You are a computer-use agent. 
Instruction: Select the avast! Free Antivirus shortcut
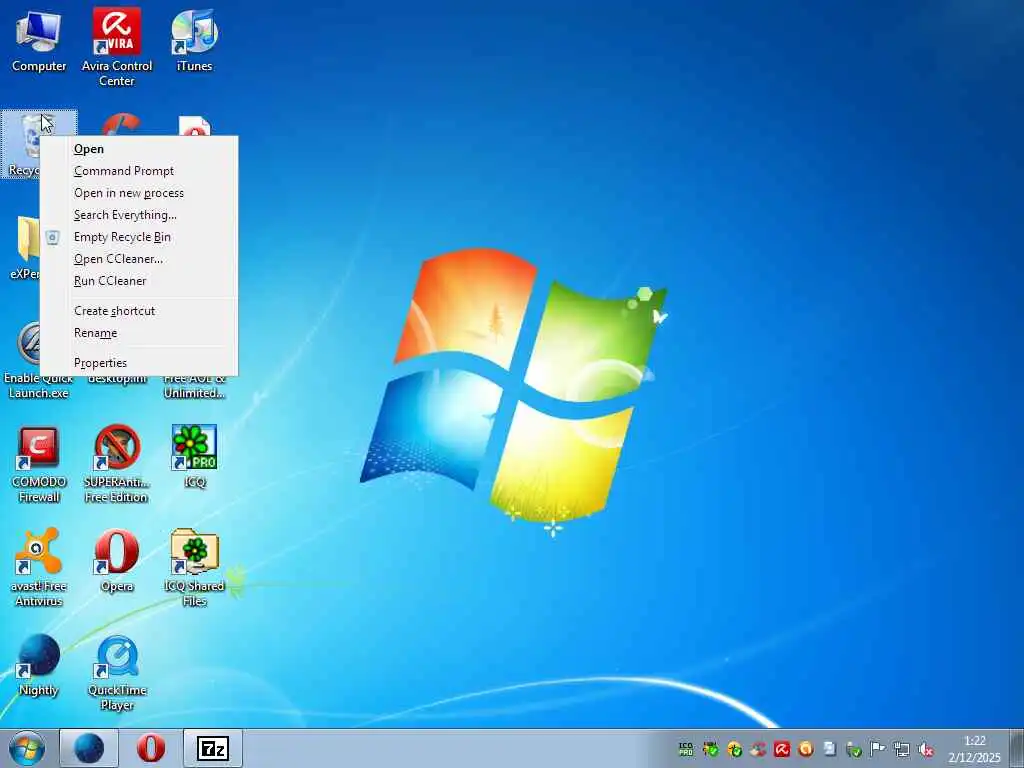coord(39,568)
